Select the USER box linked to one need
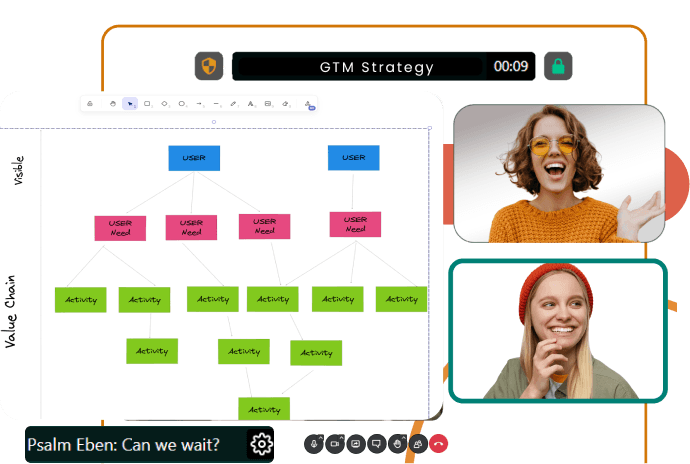 (x=353, y=158)
